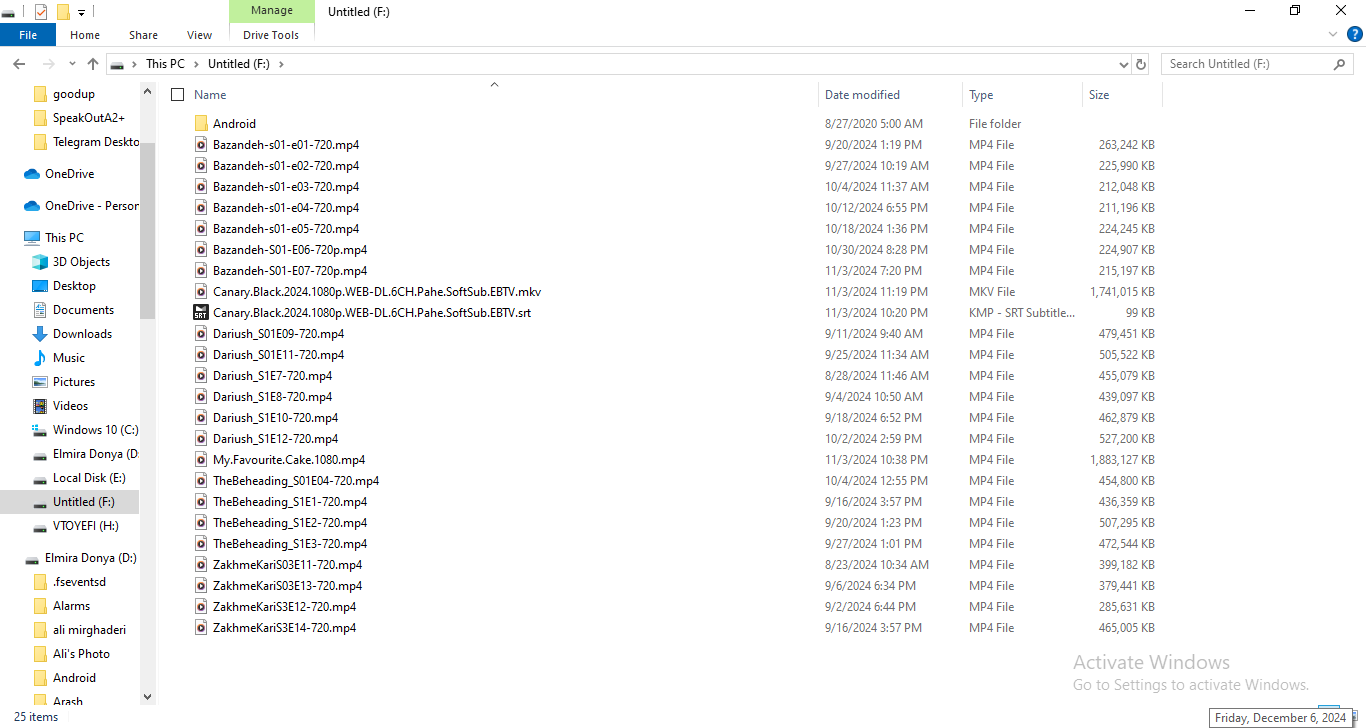Click the chevron after This PC in breadcrumb
Image resolution: width=1366 pixels, height=728 pixels.
[196, 64]
